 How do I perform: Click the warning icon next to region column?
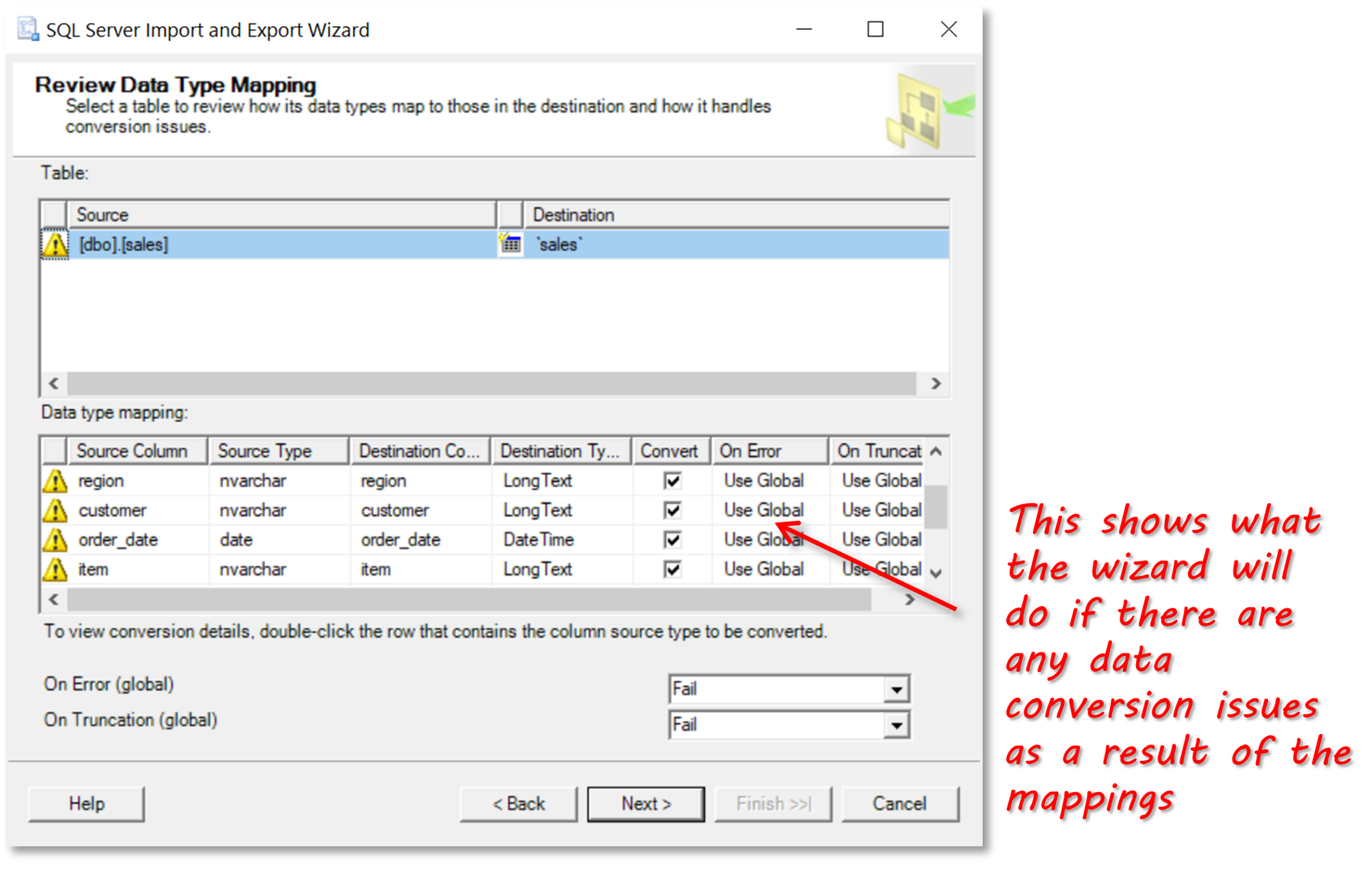point(55,481)
